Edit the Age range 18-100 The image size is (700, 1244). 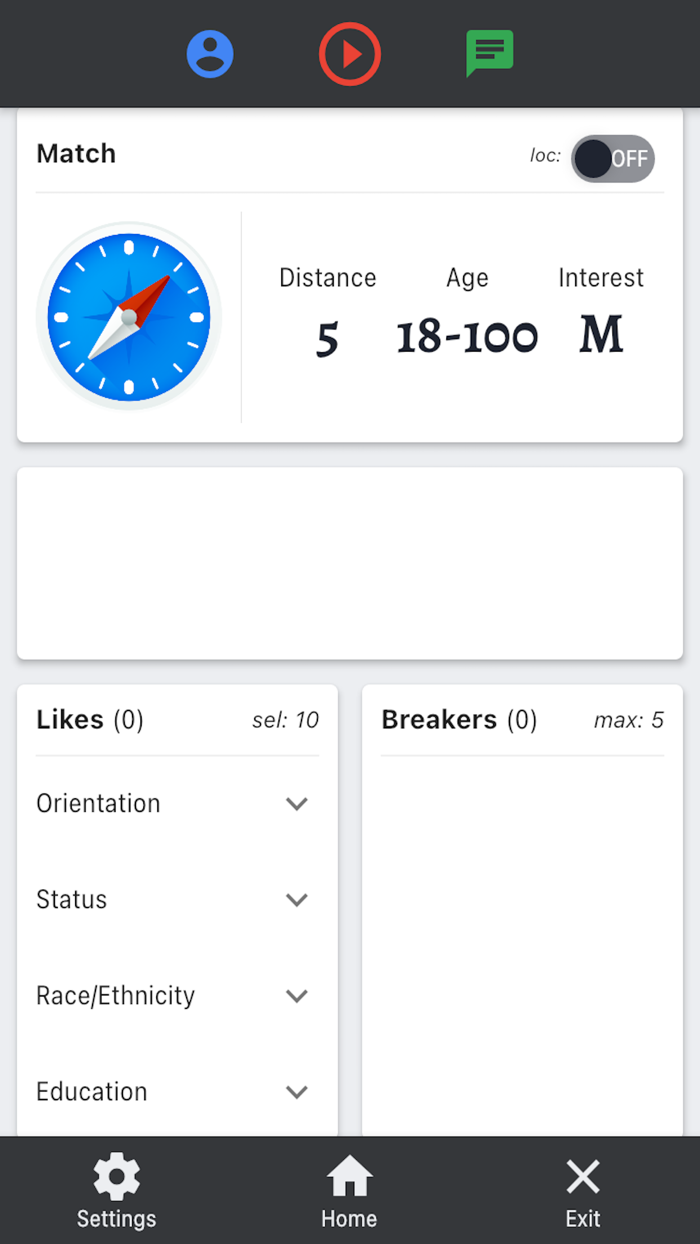click(467, 338)
